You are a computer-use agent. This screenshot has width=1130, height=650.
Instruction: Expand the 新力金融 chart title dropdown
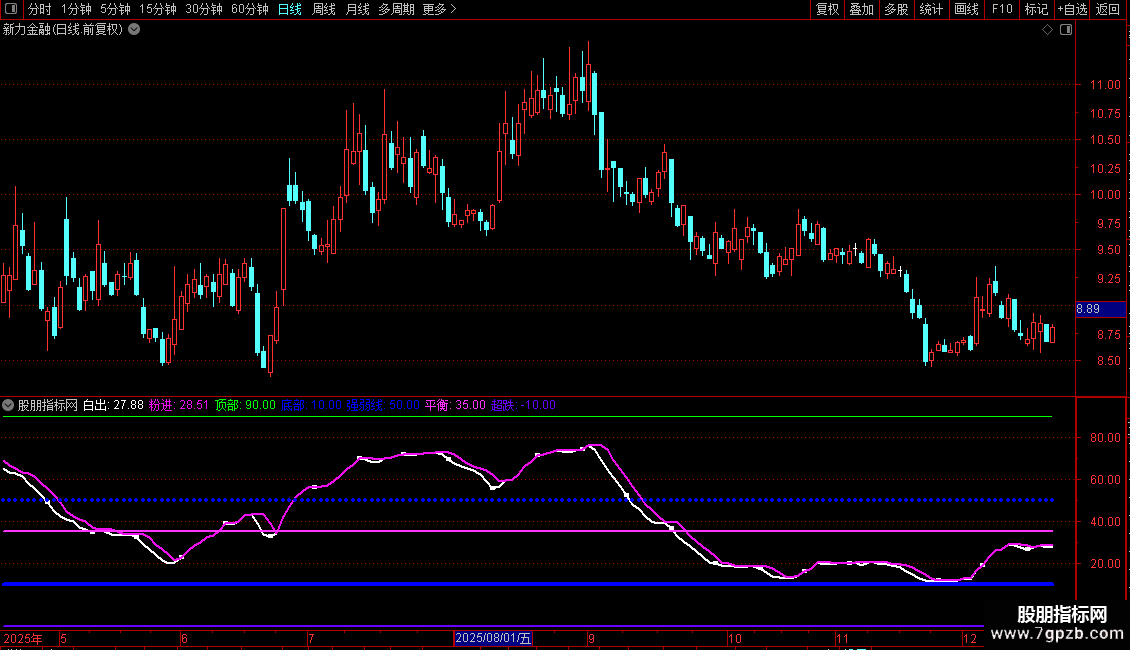(x=134, y=30)
